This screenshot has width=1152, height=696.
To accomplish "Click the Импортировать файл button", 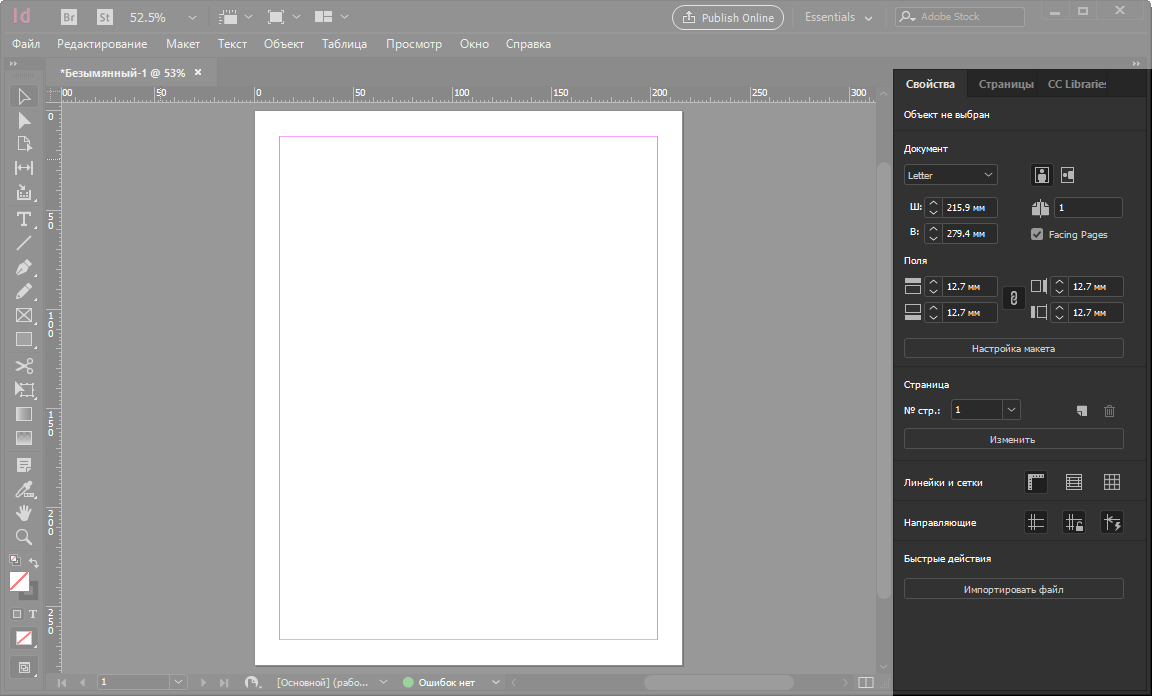I will [1013, 589].
